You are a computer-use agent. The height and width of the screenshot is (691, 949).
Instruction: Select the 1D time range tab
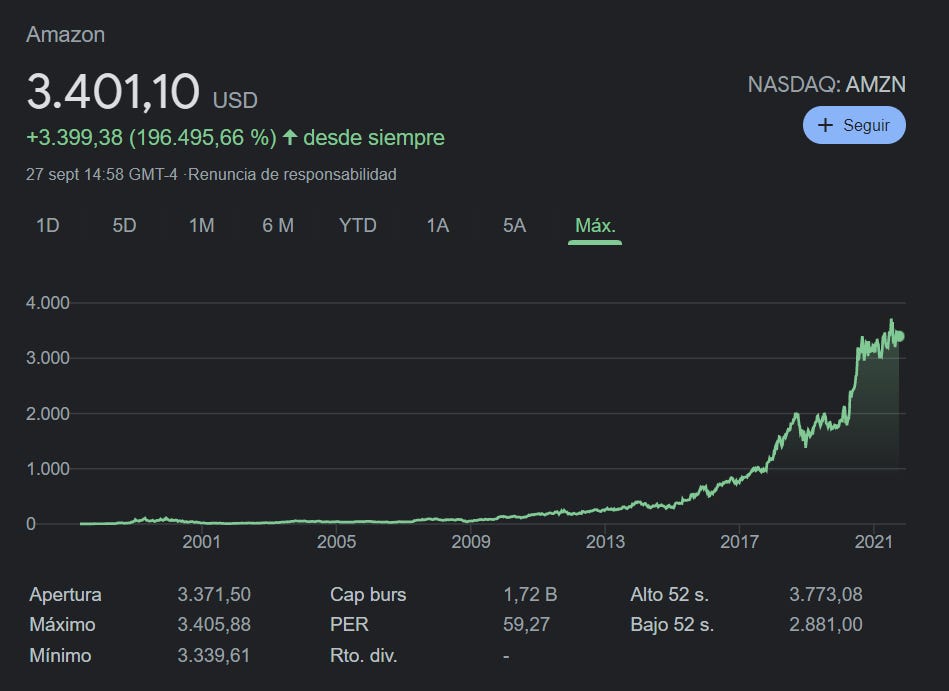[x=48, y=226]
